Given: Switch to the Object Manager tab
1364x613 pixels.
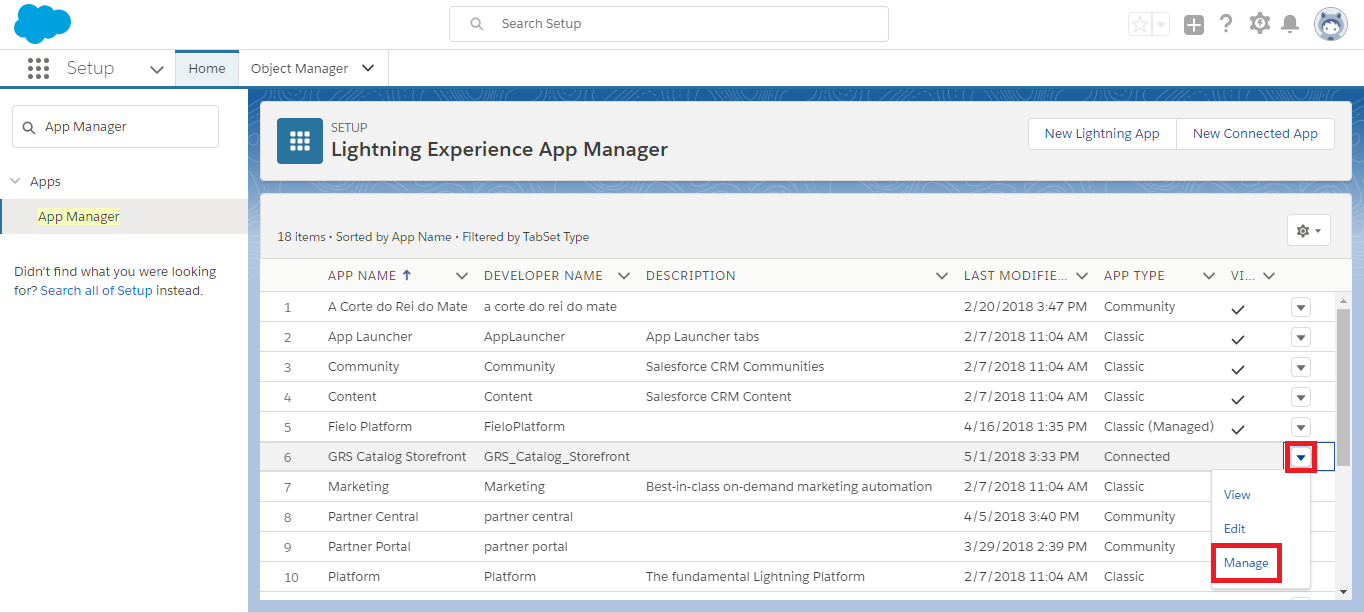Looking at the screenshot, I should (299, 68).
